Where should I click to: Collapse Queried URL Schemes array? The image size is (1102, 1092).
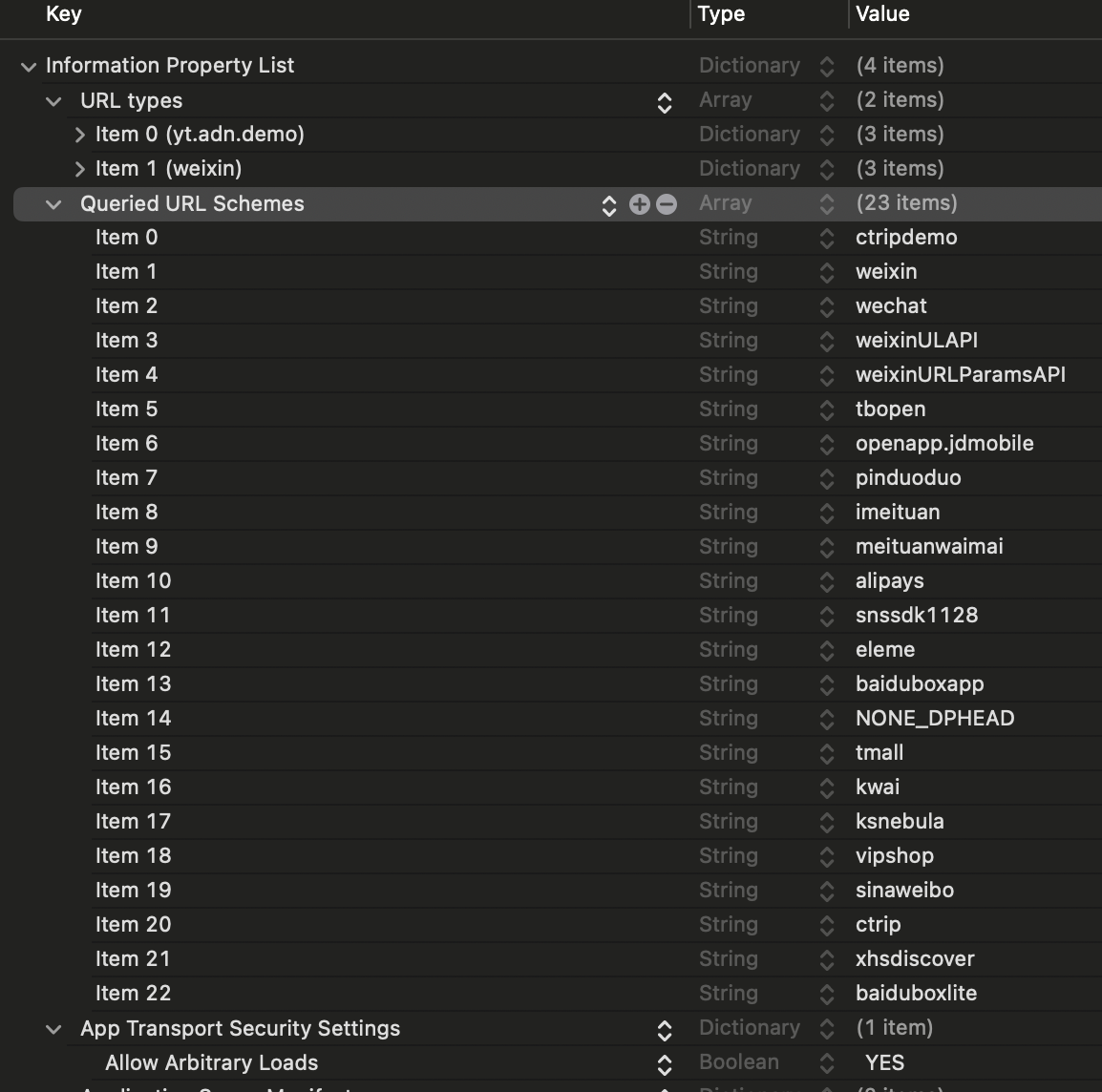pyautogui.click(x=53, y=204)
